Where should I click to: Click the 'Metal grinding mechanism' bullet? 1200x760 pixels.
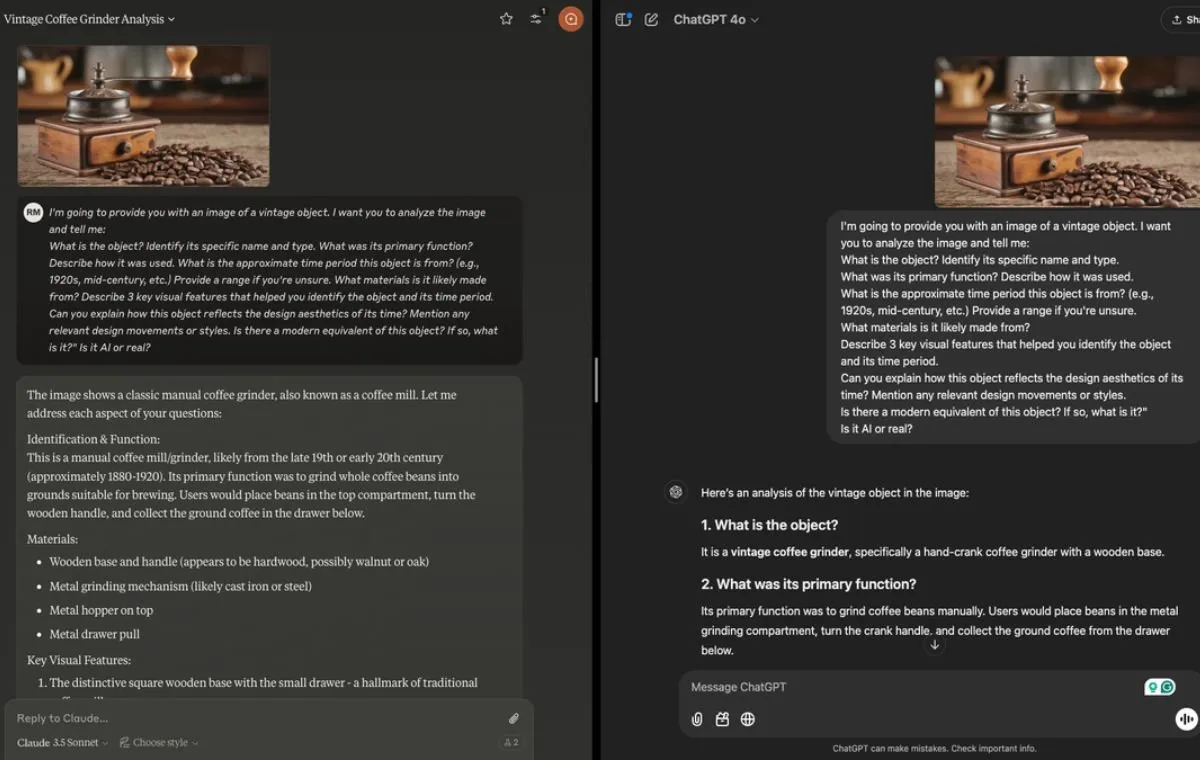coord(180,586)
